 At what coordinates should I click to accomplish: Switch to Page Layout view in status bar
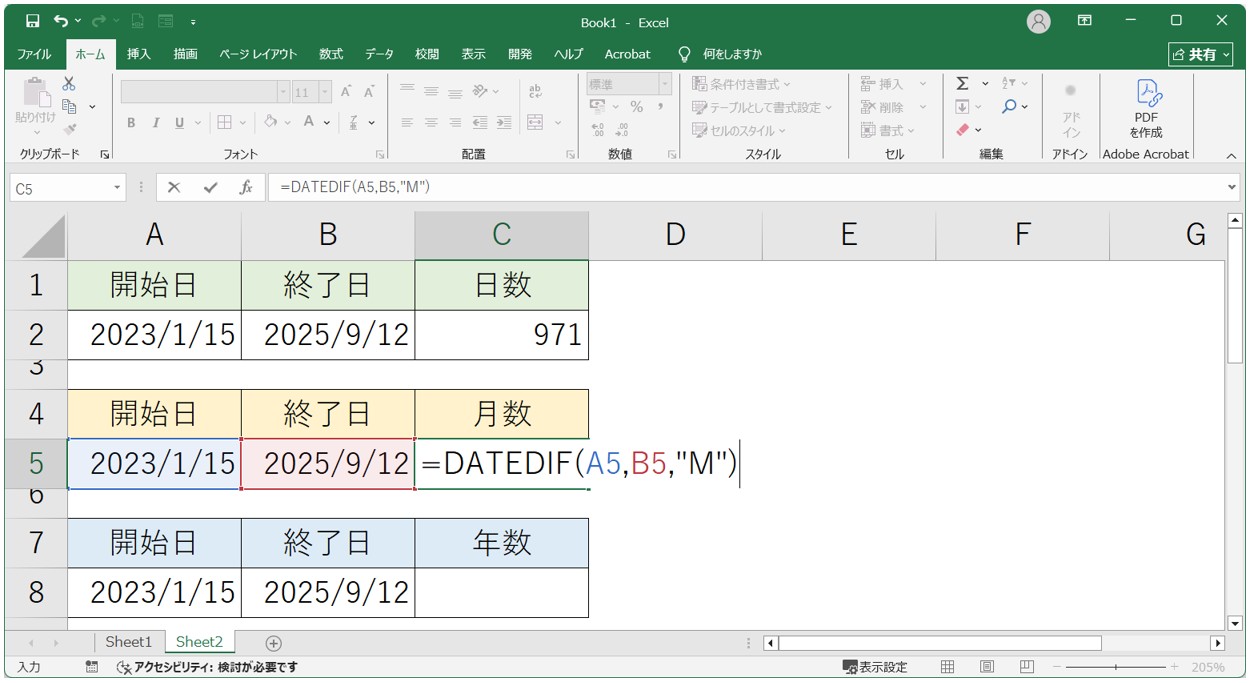coord(986,667)
